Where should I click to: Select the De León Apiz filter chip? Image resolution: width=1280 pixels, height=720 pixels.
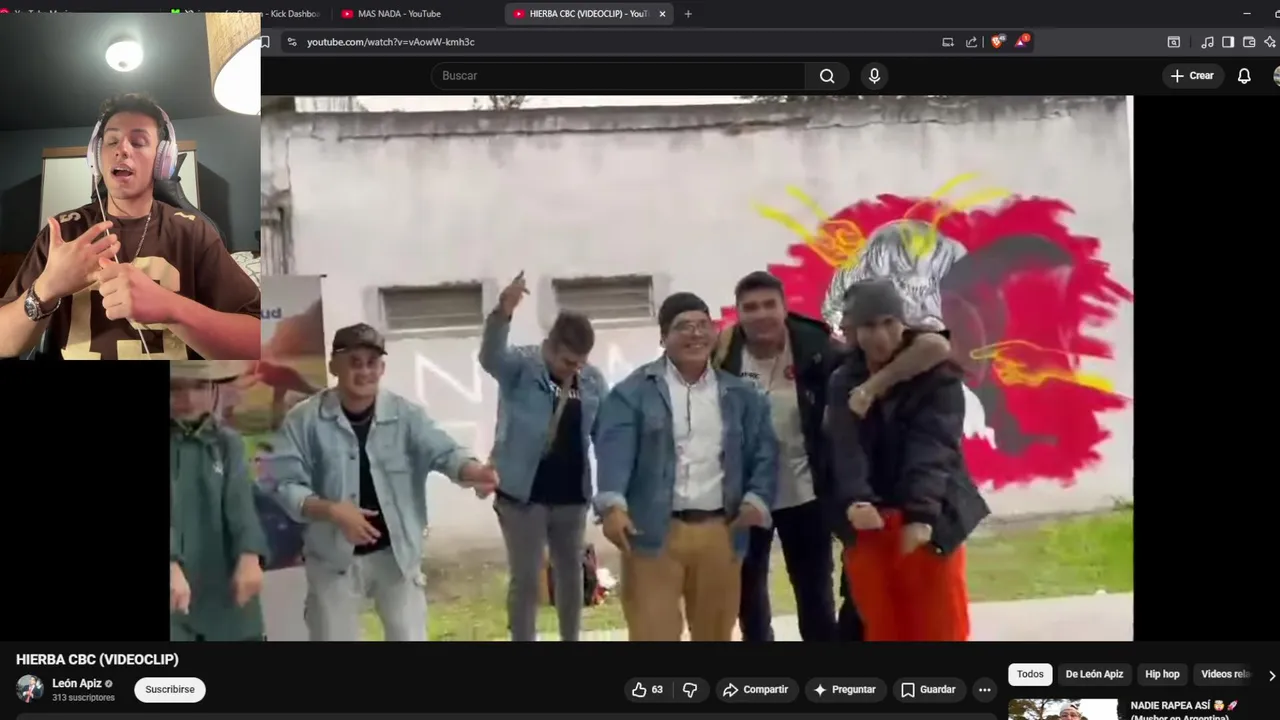pyautogui.click(x=1094, y=675)
